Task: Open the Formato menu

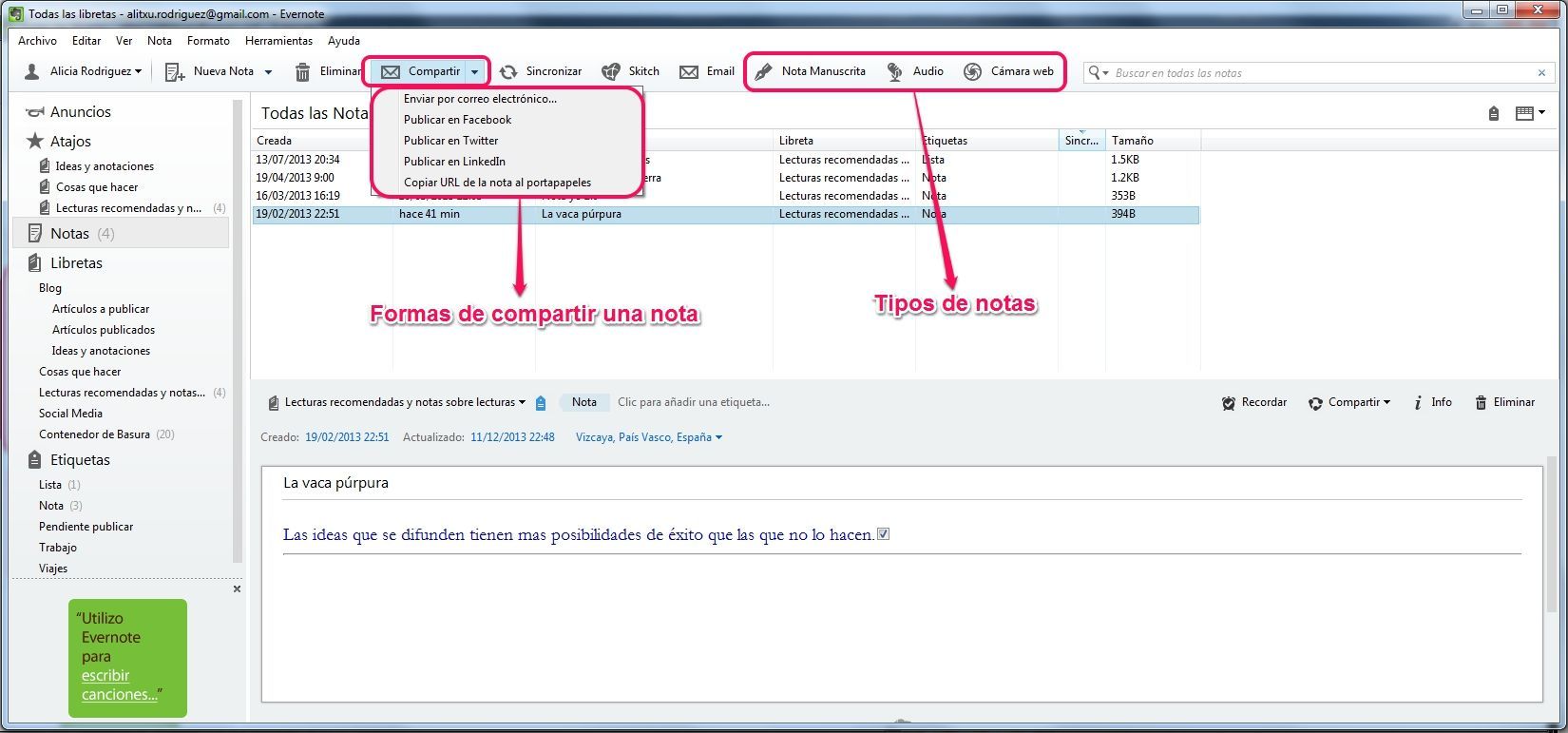Action: click(x=208, y=41)
